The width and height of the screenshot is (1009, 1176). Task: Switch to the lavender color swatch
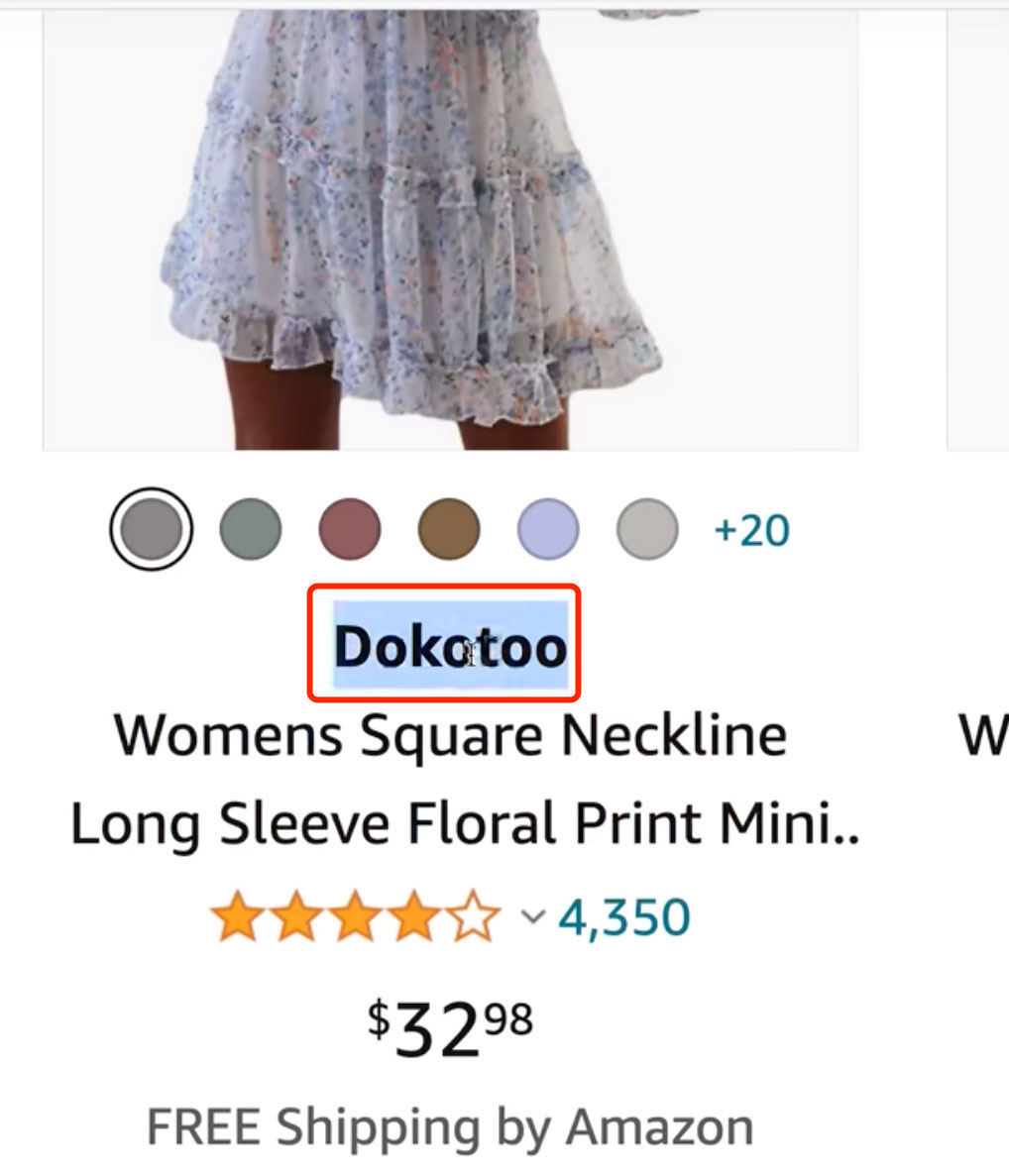(x=547, y=530)
